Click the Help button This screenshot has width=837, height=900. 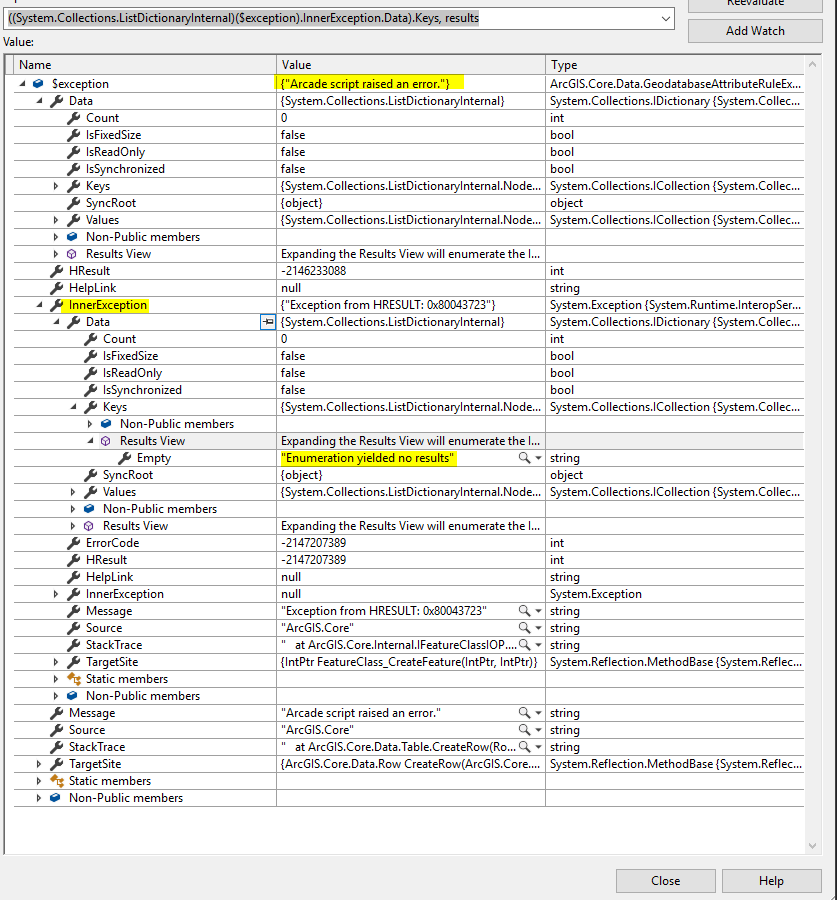pyautogui.click(x=771, y=880)
